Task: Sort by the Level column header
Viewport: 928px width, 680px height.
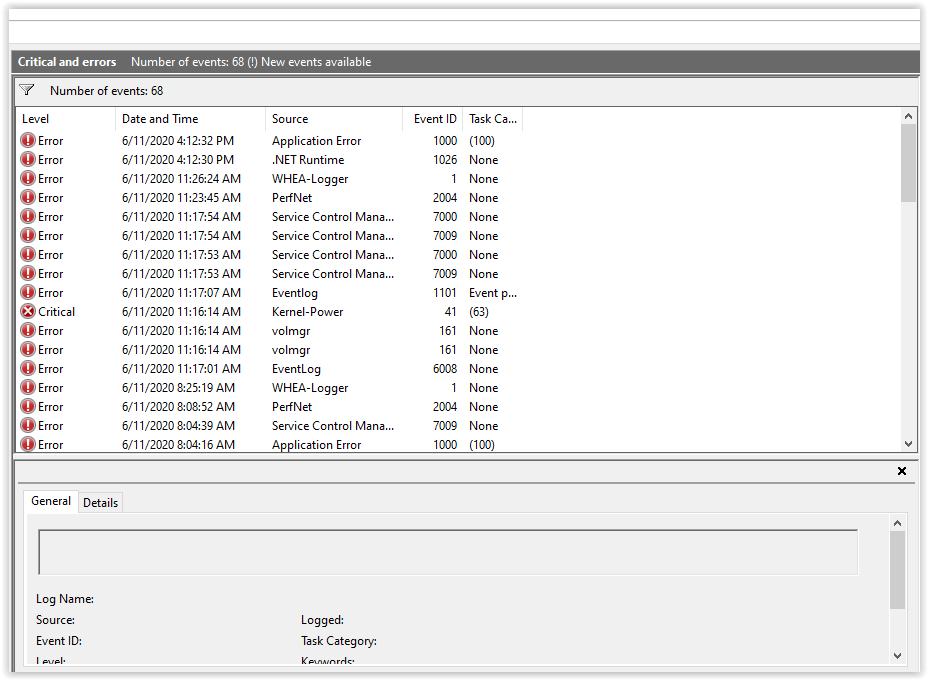Action: coord(66,118)
